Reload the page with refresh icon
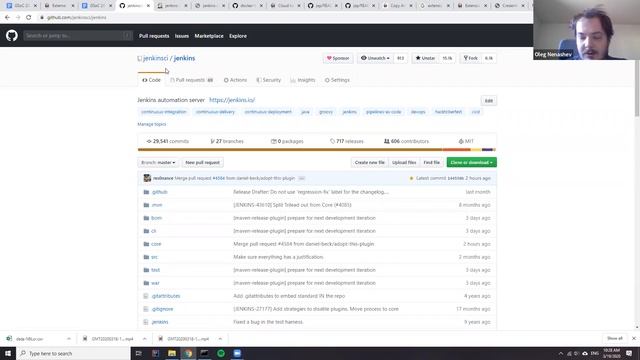 tap(29, 18)
